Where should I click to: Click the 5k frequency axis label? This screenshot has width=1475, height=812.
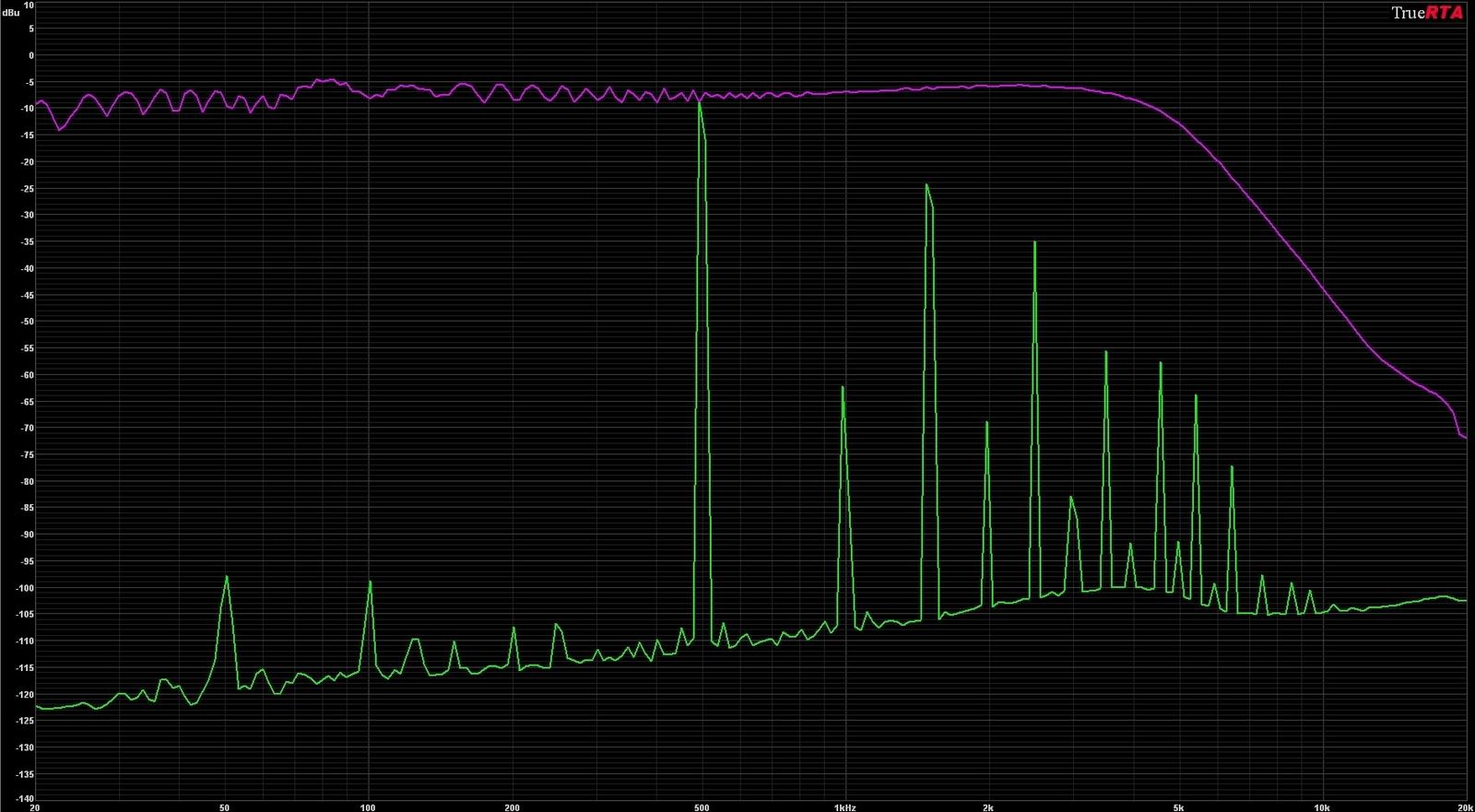(x=1178, y=807)
